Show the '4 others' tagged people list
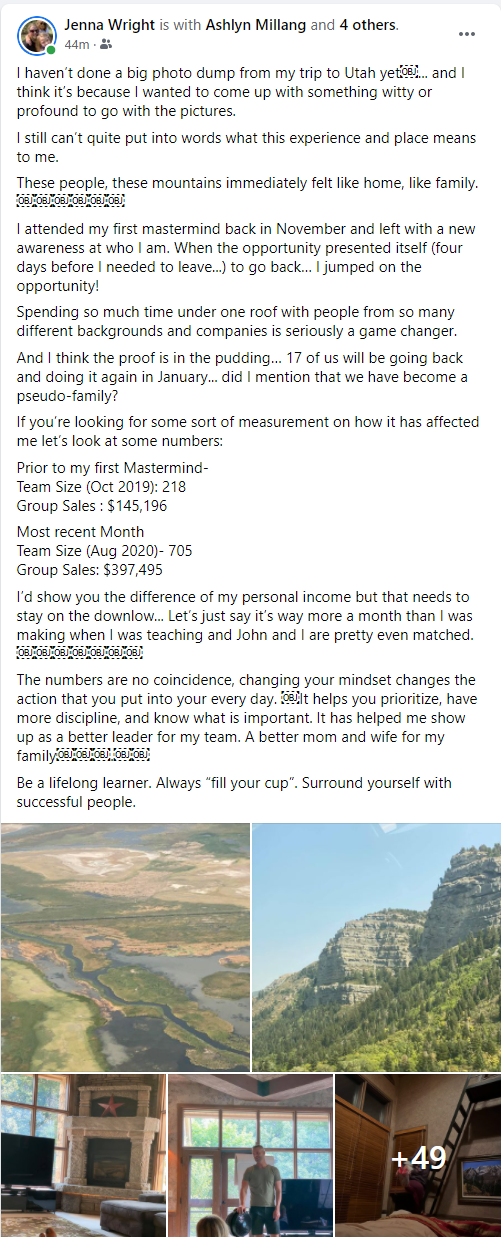Image resolution: width=501 pixels, height=1237 pixels. pyautogui.click(x=369, y=25)
